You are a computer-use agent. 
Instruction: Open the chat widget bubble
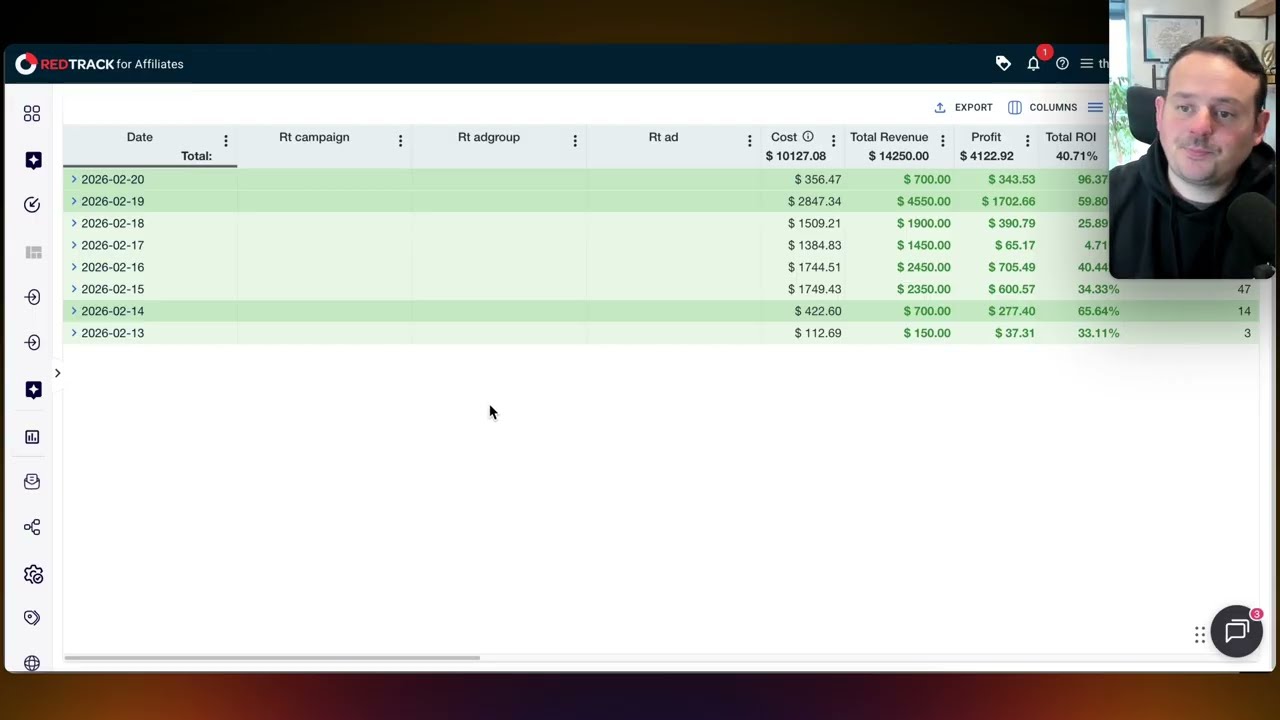(x=1237, y=631)
